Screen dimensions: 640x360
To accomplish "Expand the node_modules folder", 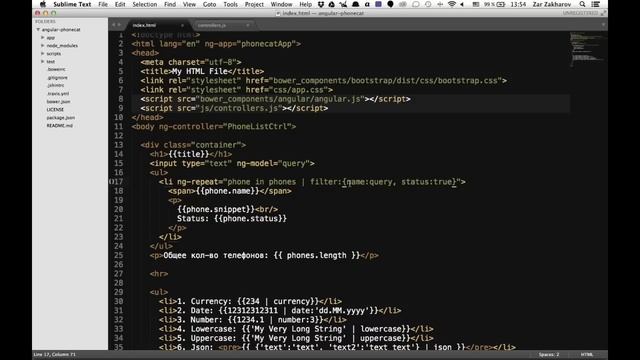I will pos(42,45).
